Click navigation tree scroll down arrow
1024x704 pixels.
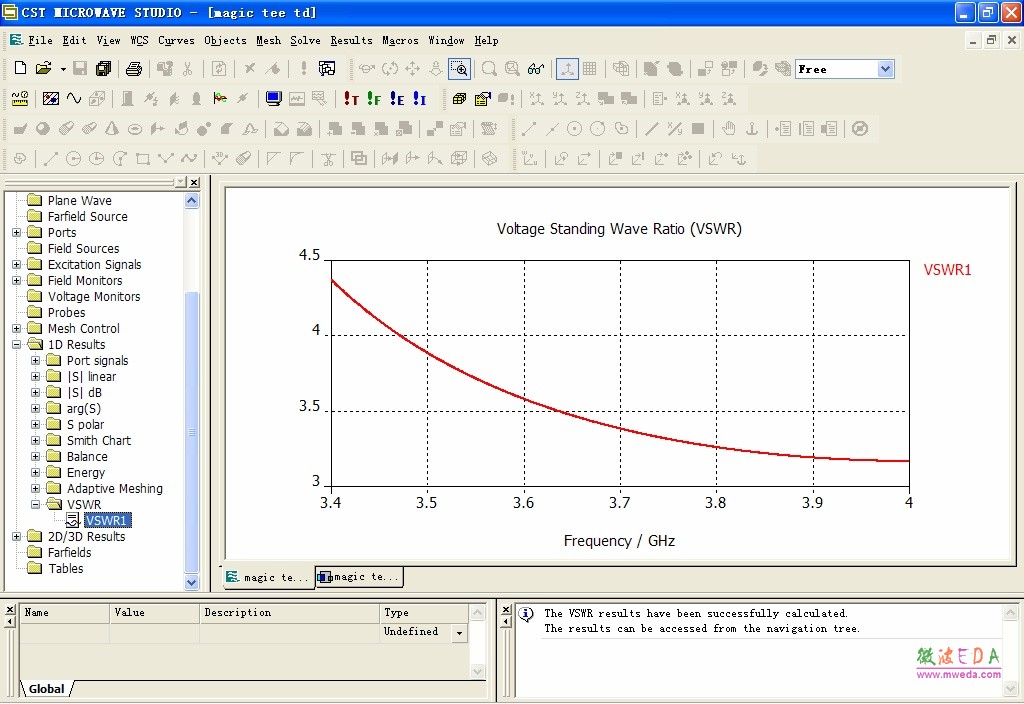coord(191,582)
